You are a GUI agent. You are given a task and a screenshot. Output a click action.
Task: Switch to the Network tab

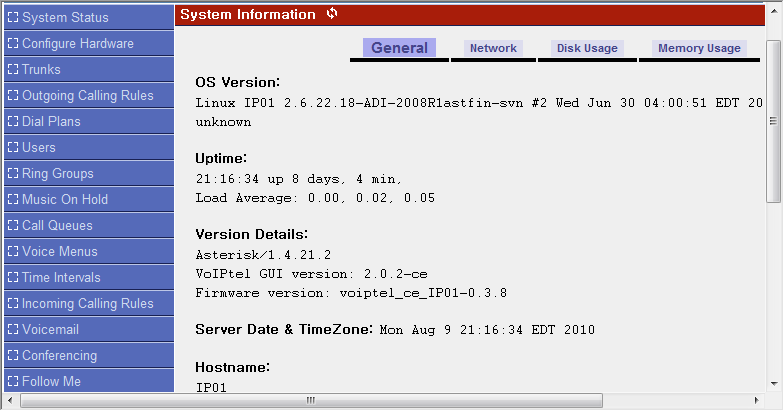click(x=494, y=48)
